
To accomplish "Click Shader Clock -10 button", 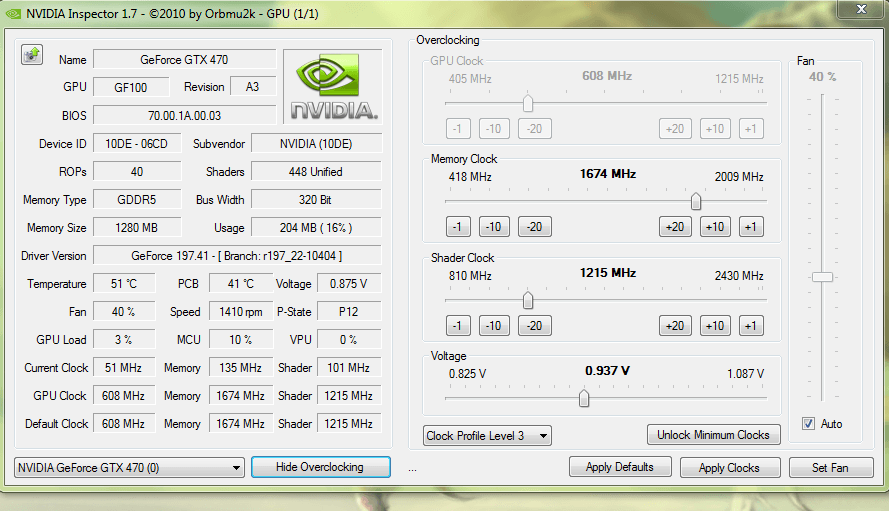I will point(494,326).
